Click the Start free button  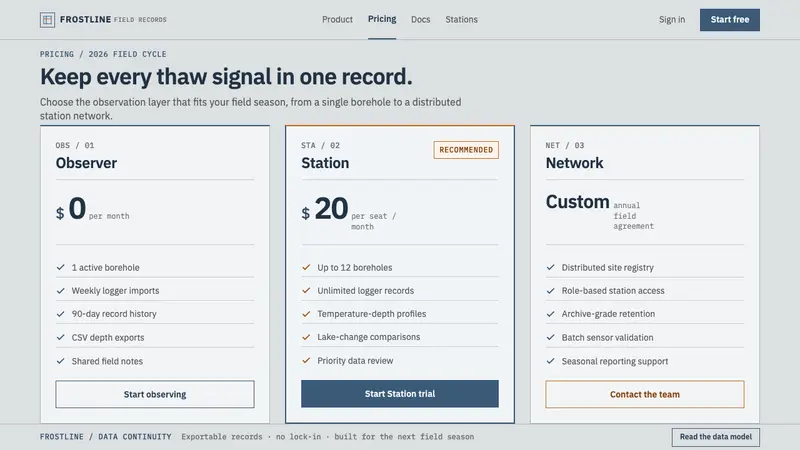730,20
